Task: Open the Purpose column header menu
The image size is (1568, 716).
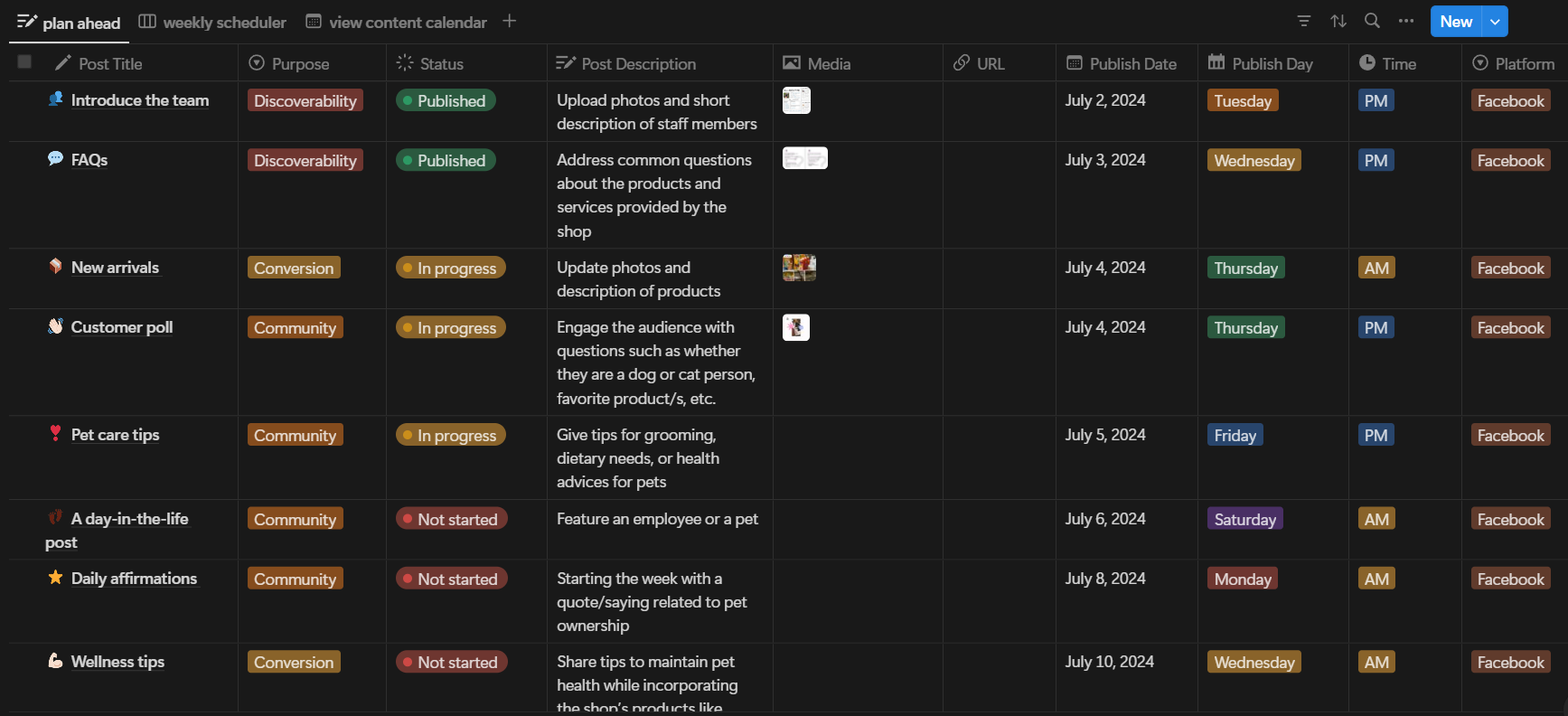Action: [x=300, y=63]
